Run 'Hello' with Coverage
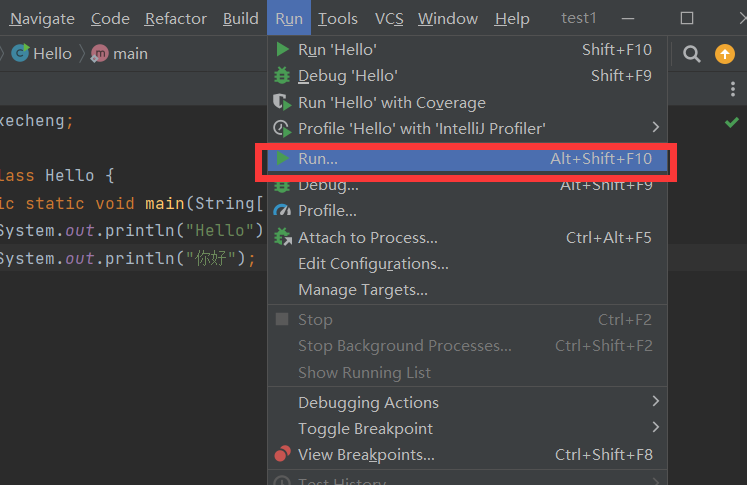 [x=391, y=102]
